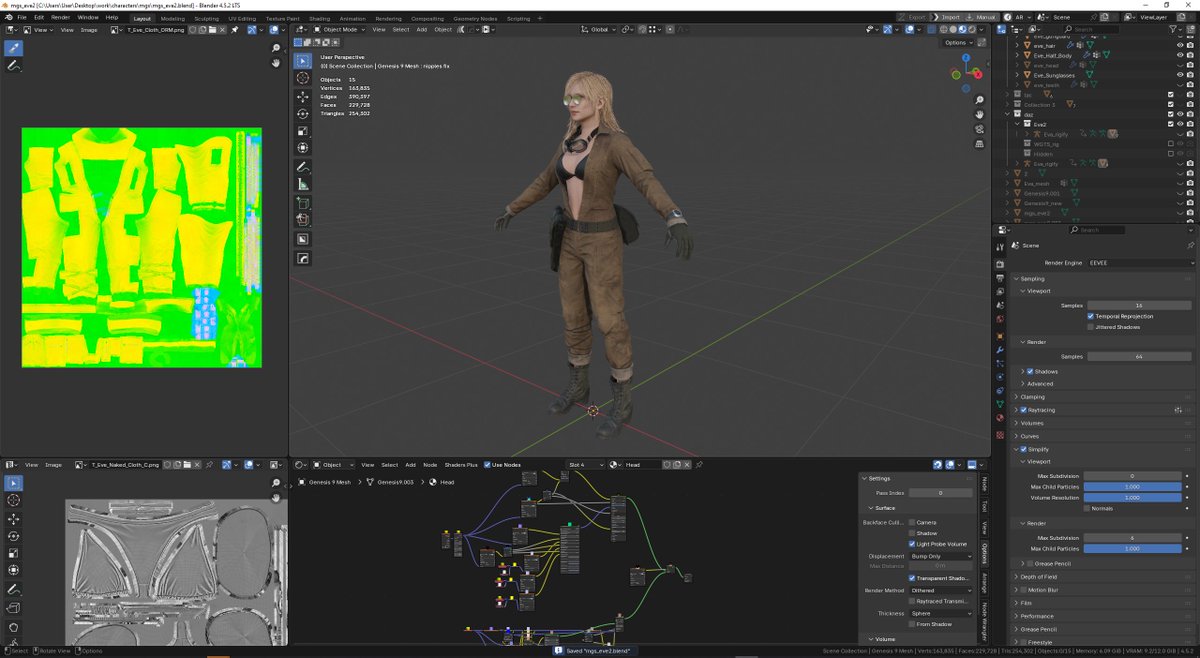
Task: Open the Render properties tab icon
Action: pos(1000,264)
